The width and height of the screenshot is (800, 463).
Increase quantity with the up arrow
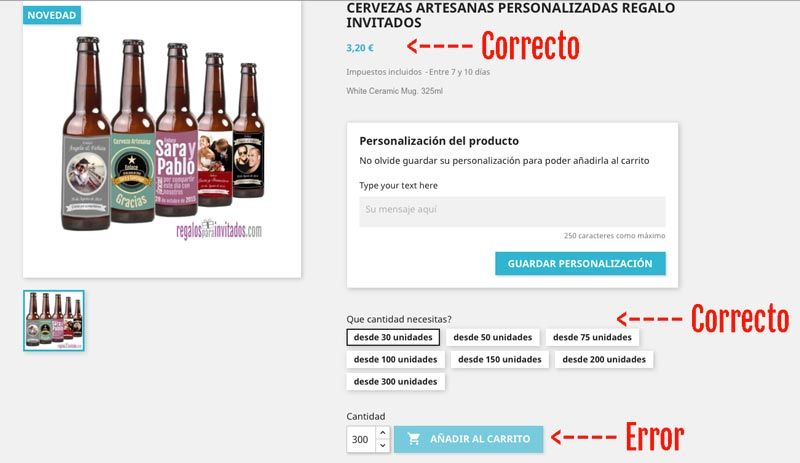[x=383, y=433]
